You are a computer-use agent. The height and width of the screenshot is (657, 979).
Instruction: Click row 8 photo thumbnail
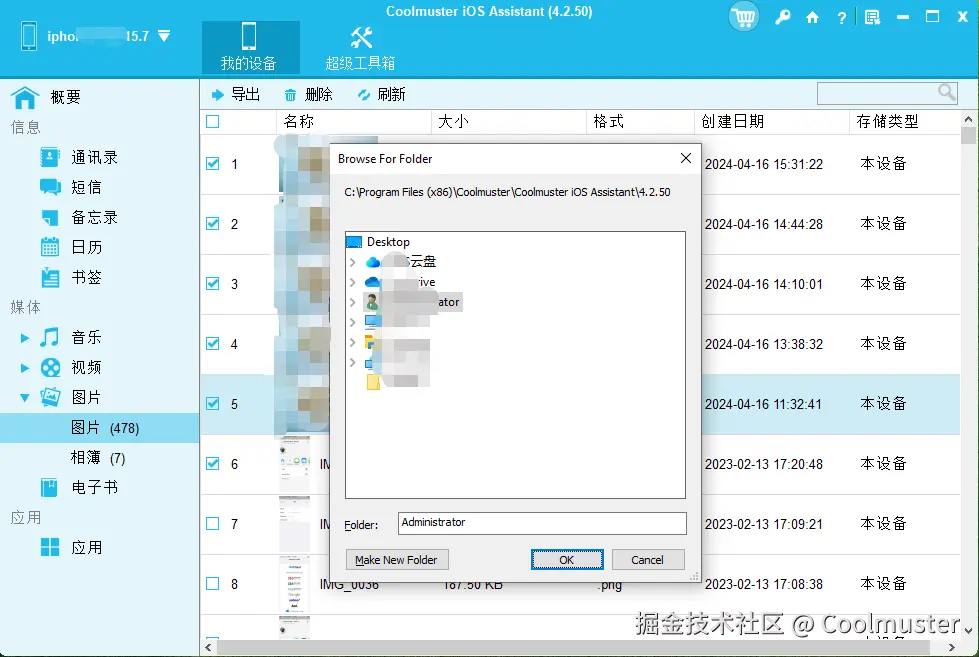tap(294, 583)
